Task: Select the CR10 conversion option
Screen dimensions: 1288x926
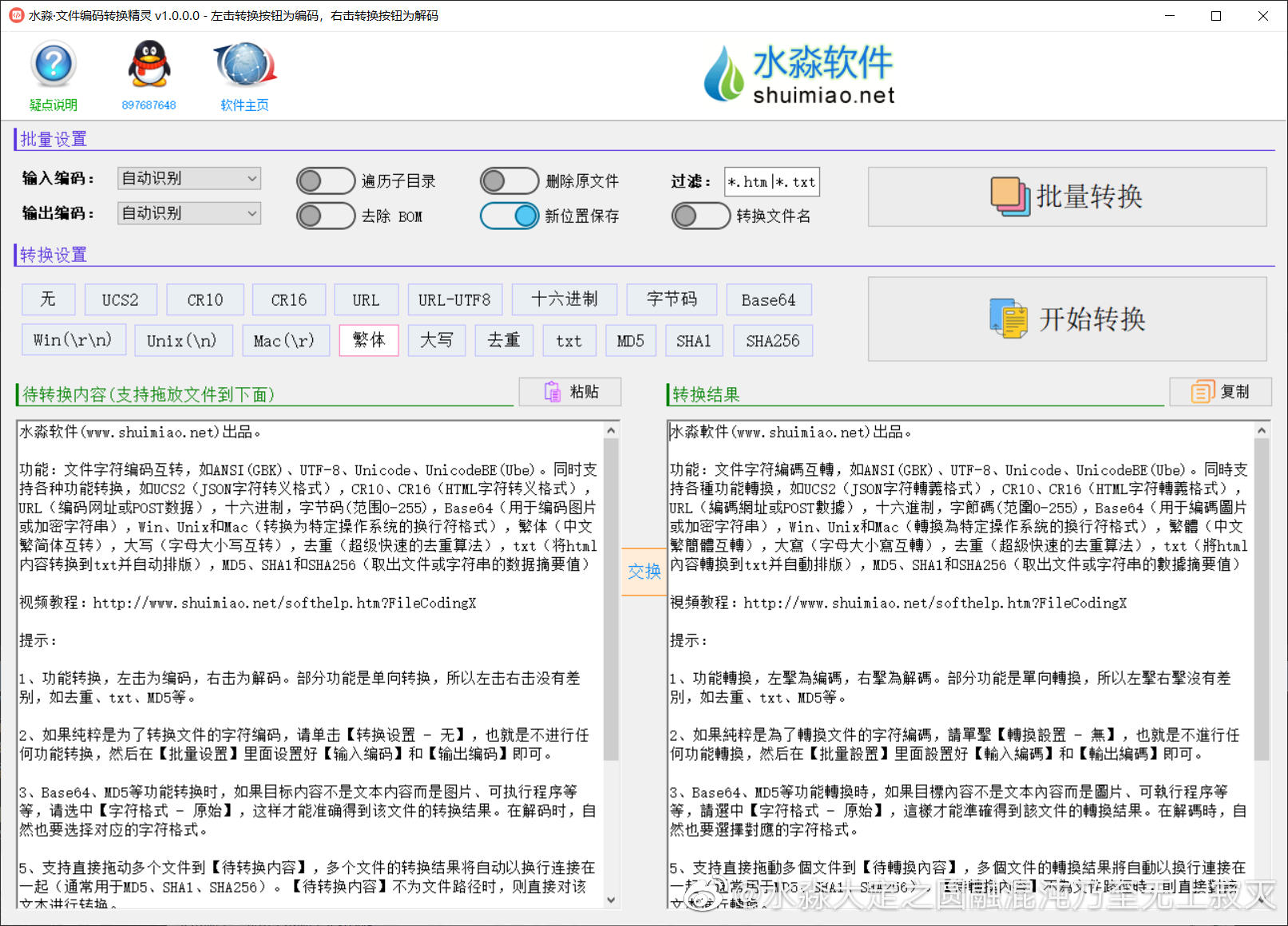Action: [x=205, y=299]
